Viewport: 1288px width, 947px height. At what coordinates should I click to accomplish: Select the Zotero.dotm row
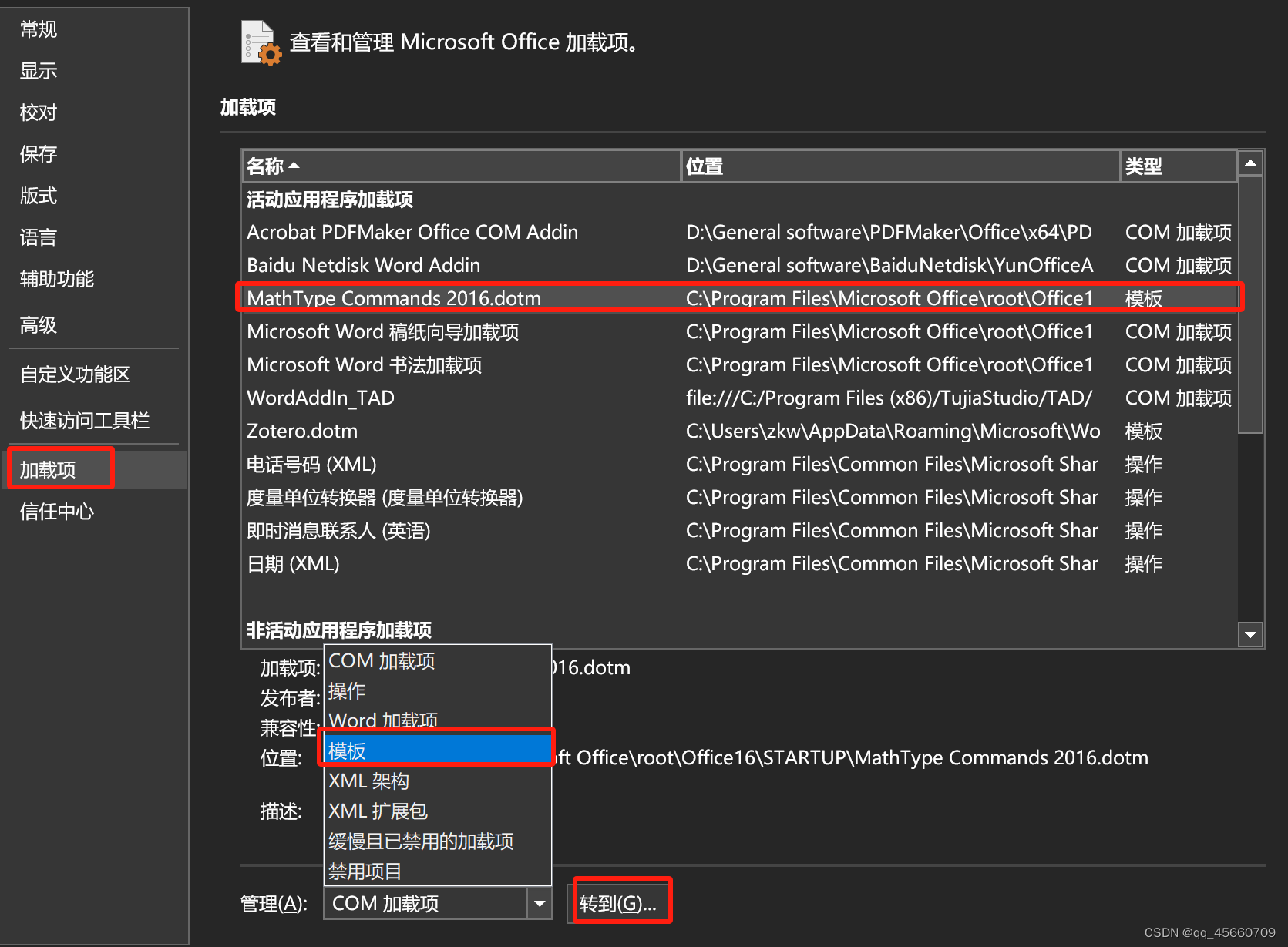740,431
